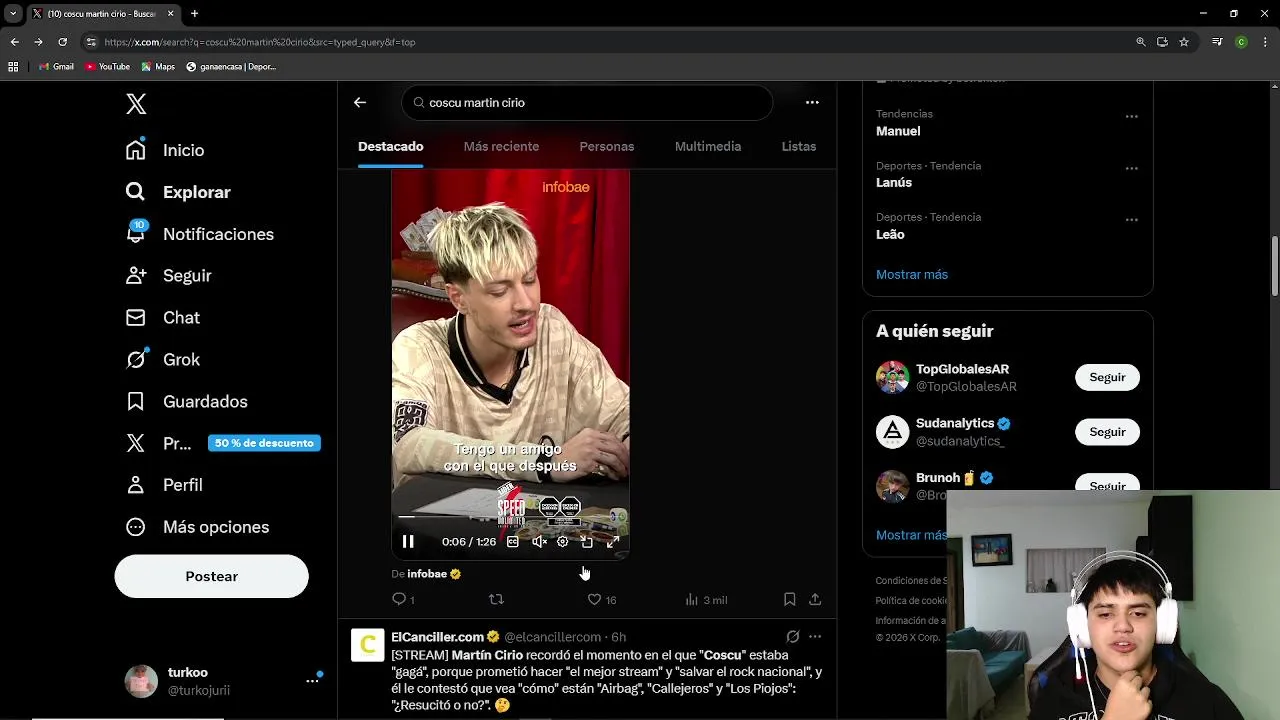Unmute the video sound
The image size is (1280, 720).
[x=539, y=542]
